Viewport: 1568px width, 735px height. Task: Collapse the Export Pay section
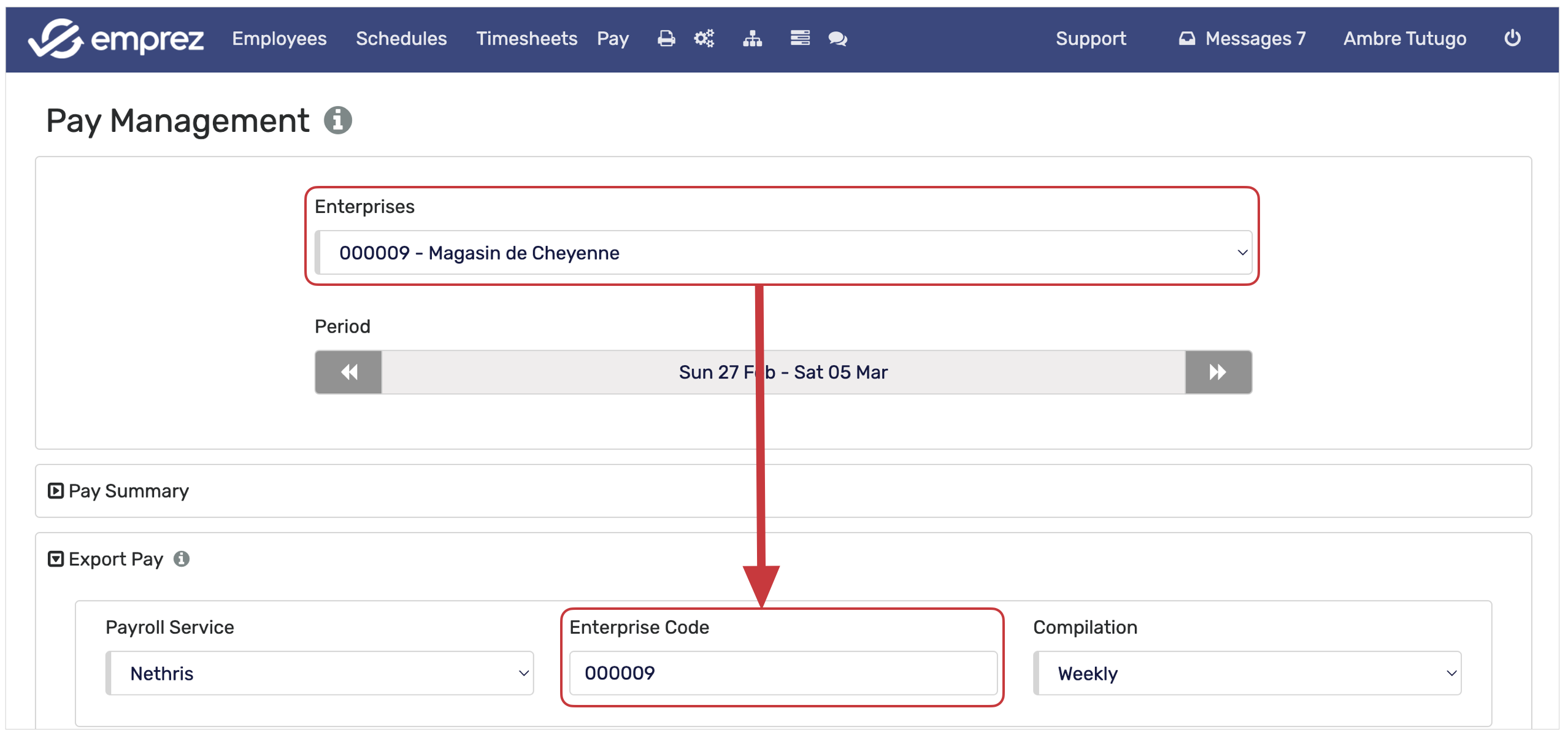(55, 559)
